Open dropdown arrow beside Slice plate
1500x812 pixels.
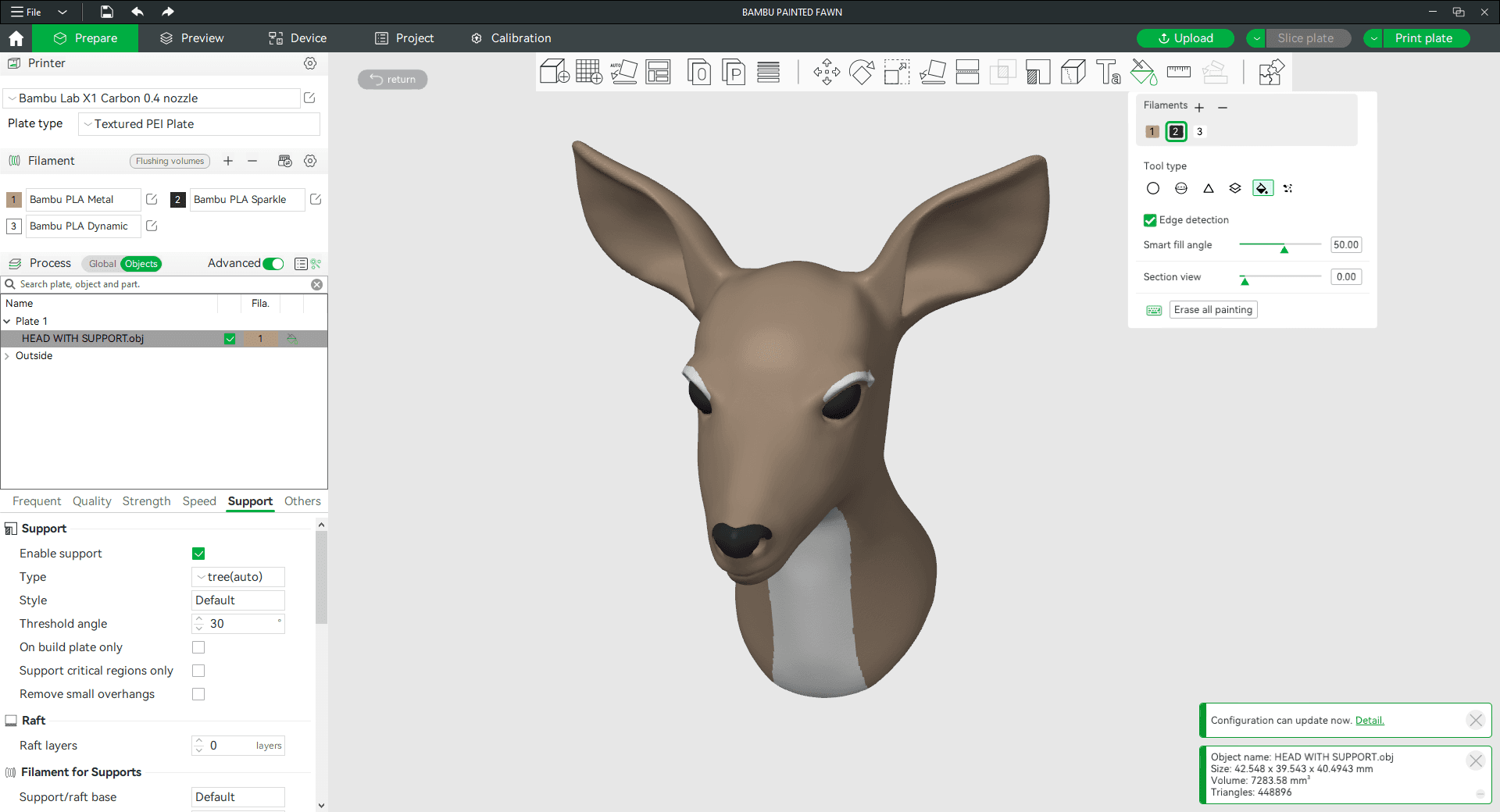(1256, 38)
